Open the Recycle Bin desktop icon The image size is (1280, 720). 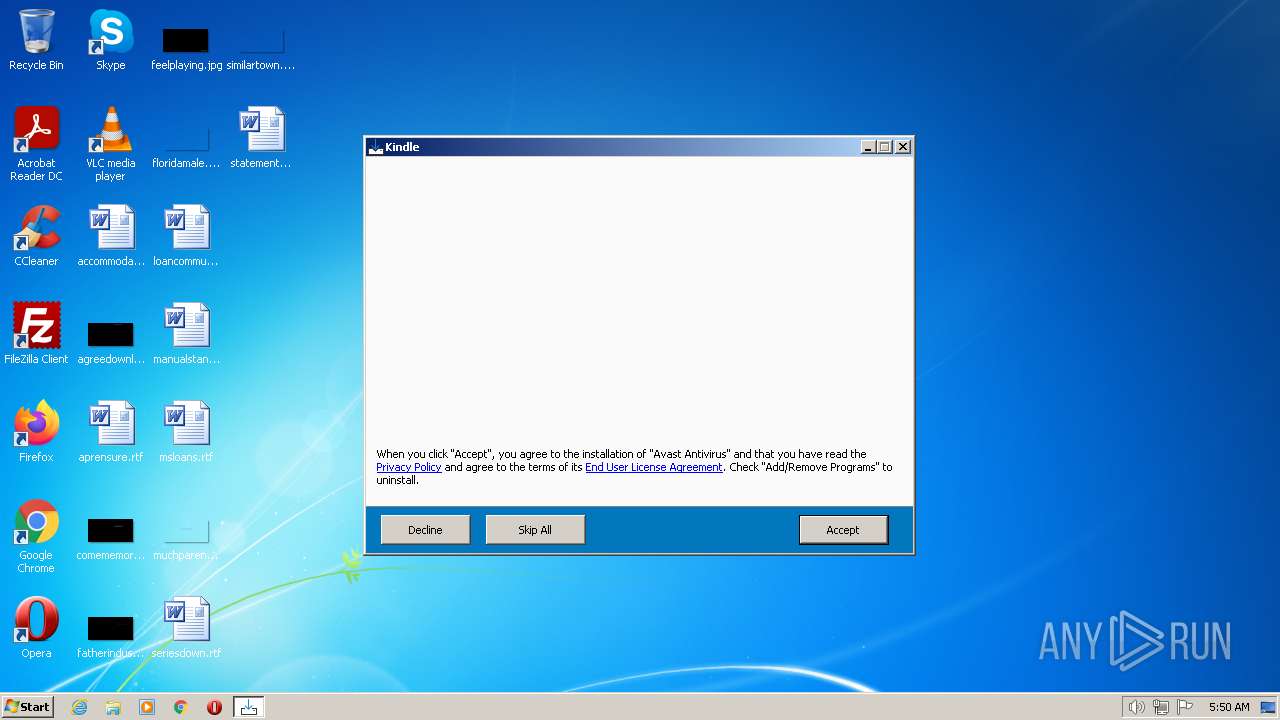pos(36,40)
